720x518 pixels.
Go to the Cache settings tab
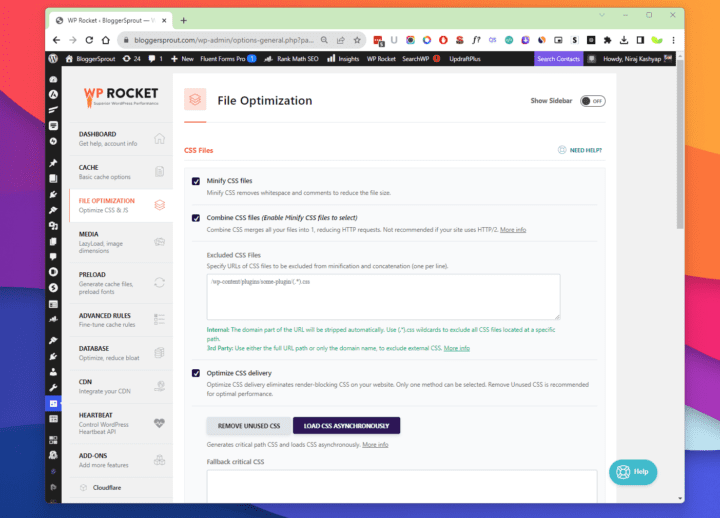point(121,172)
